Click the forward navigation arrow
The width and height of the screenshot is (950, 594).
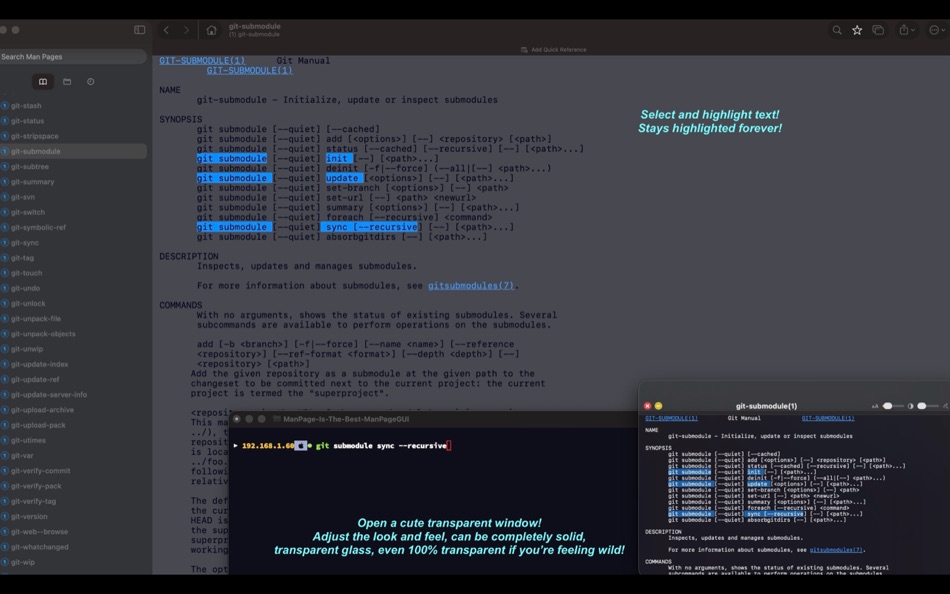pyautogui.click(x=186, y=30)
